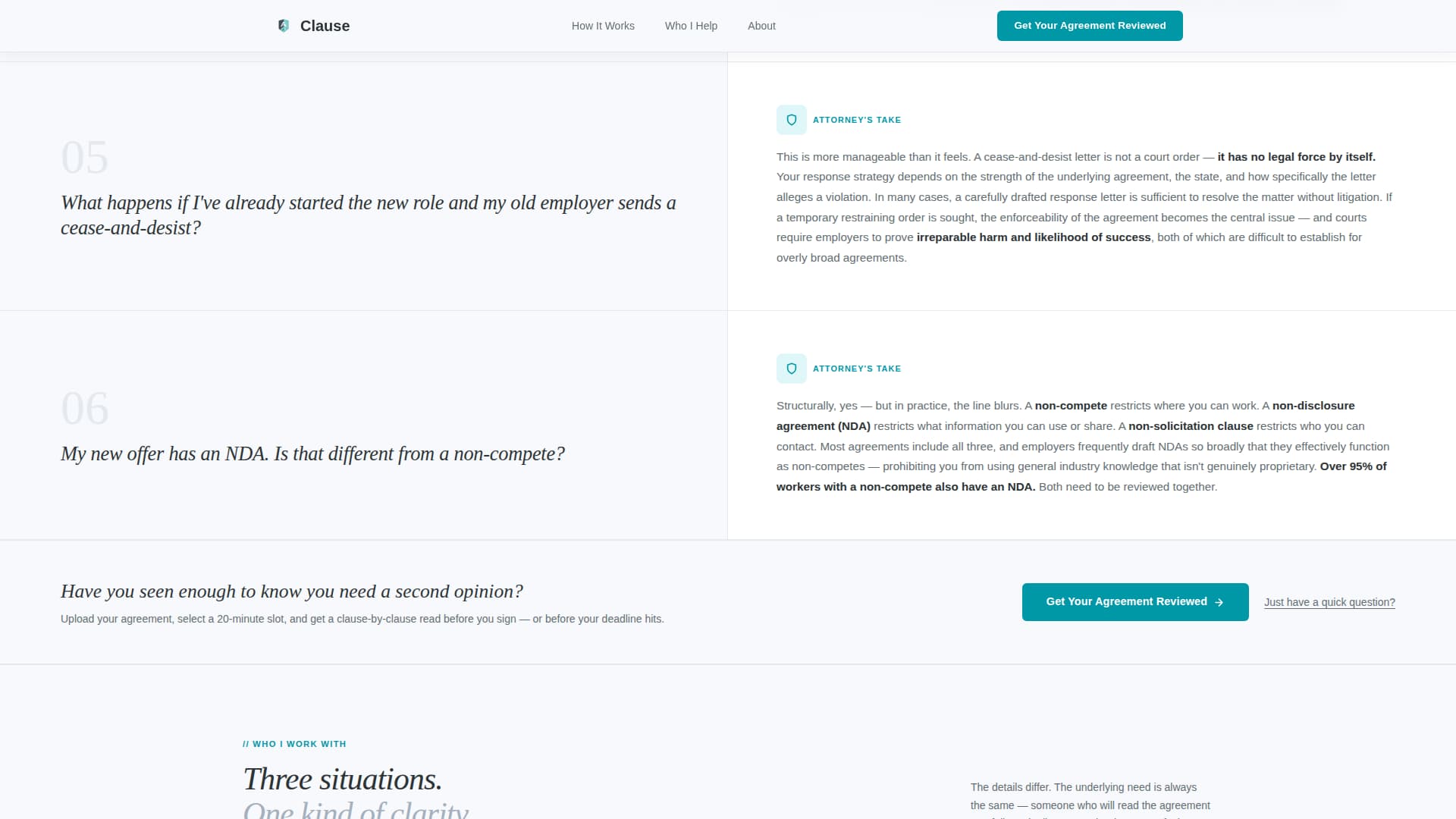Click Get Your Agreement Reviewed in the header
Viewport: 1456px width, 819px height.
(1090, 25)
